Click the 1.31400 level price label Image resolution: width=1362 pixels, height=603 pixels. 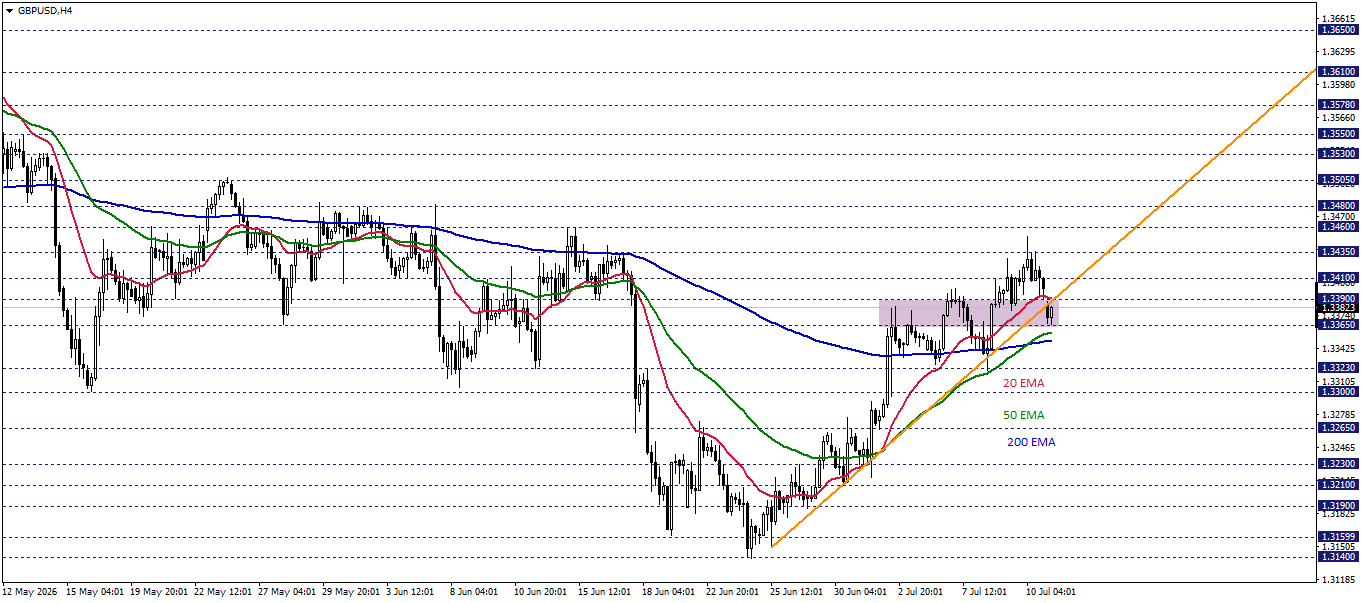tap(1338, 557)
